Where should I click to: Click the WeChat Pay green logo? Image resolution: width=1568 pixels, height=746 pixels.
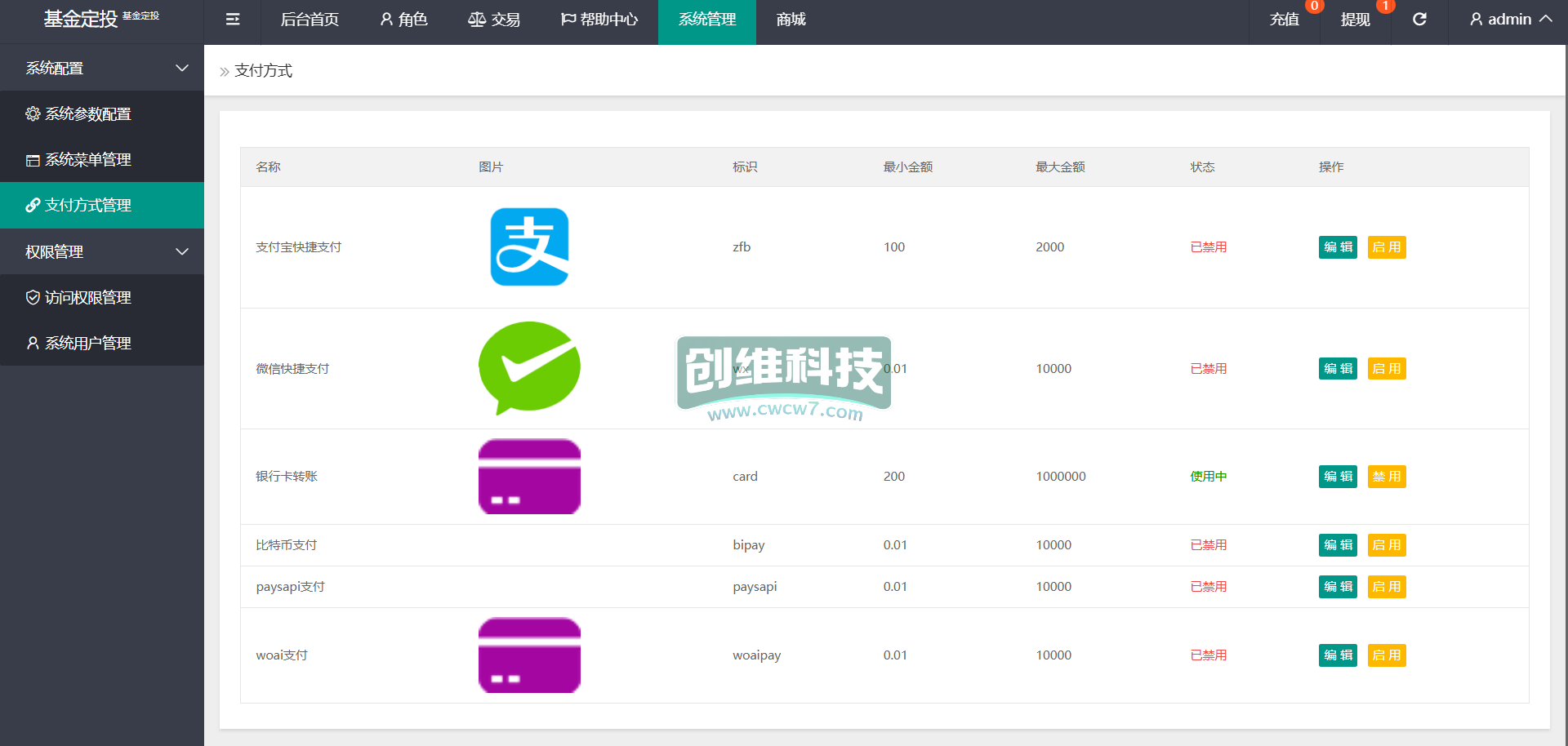[529, 368]
